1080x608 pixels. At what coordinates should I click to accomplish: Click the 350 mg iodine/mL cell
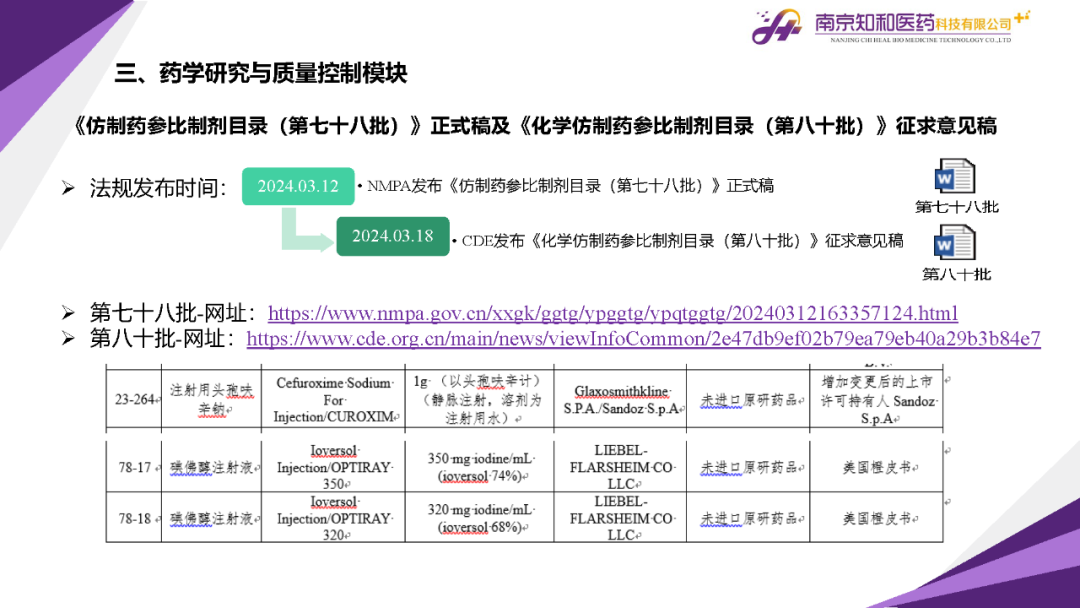(x=479, y=467)
